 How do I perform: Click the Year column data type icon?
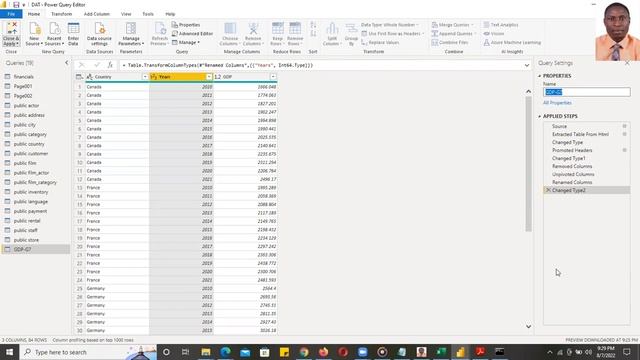[x=154, y=77]
